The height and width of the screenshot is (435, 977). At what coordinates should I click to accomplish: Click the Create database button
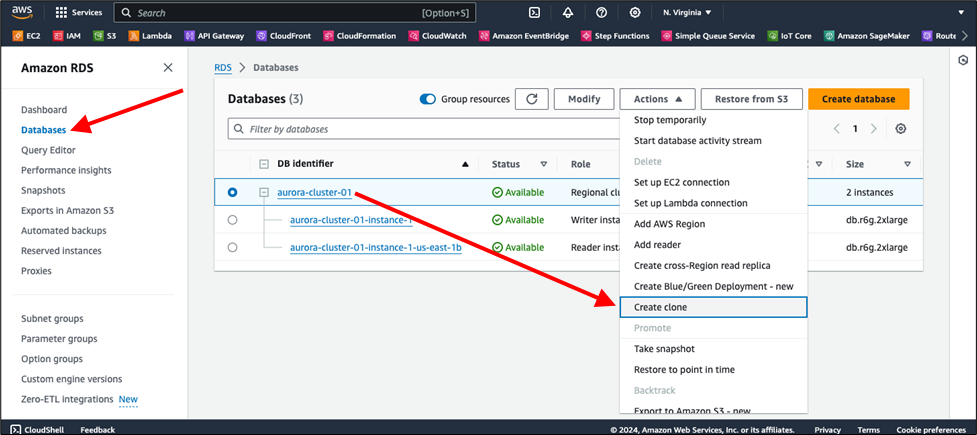[x=859, y=99]
